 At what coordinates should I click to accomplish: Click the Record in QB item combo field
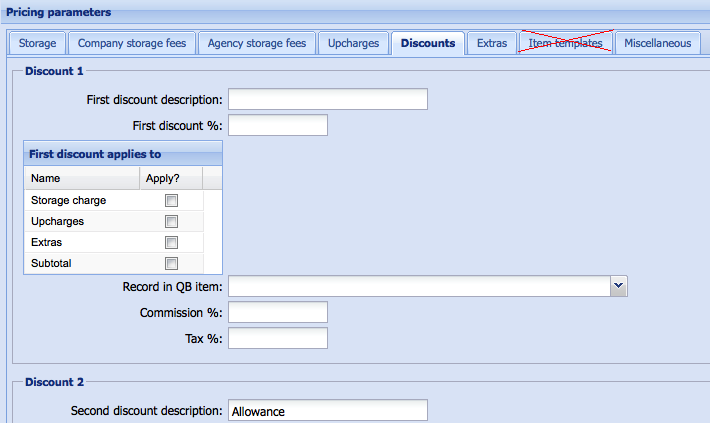click(419, 287)
